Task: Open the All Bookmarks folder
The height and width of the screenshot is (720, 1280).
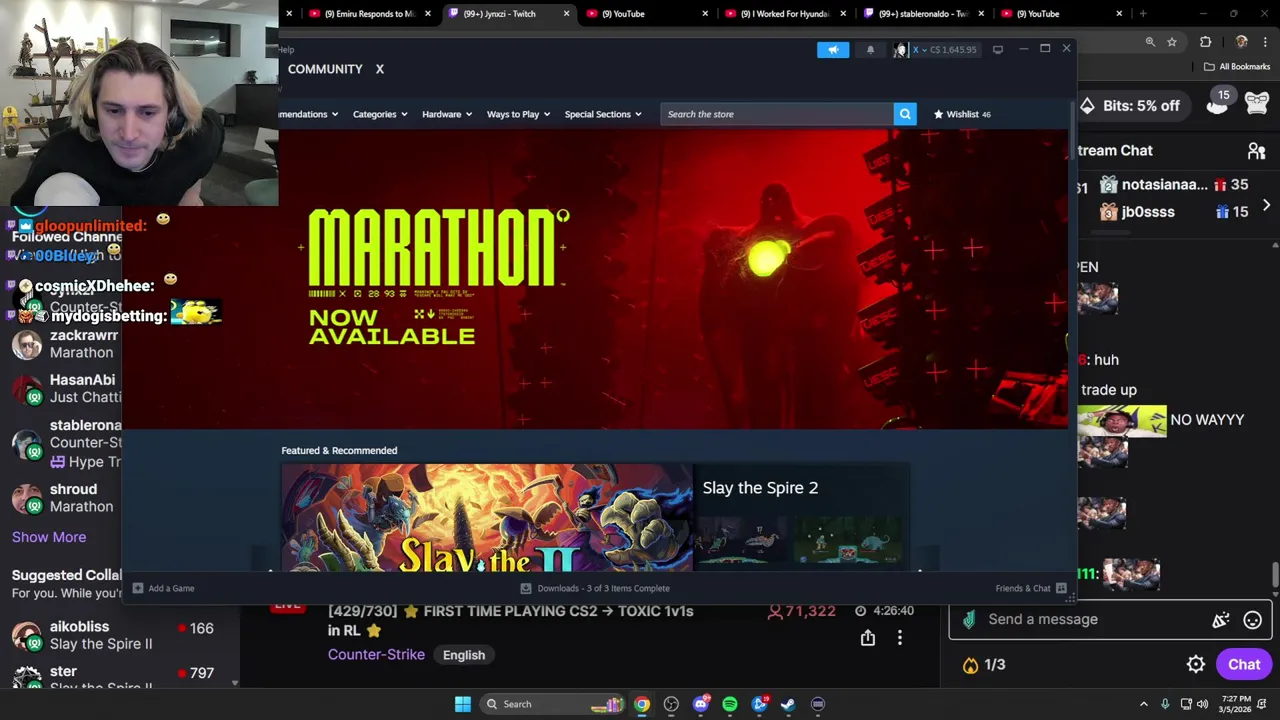Action: point(1237,67)
